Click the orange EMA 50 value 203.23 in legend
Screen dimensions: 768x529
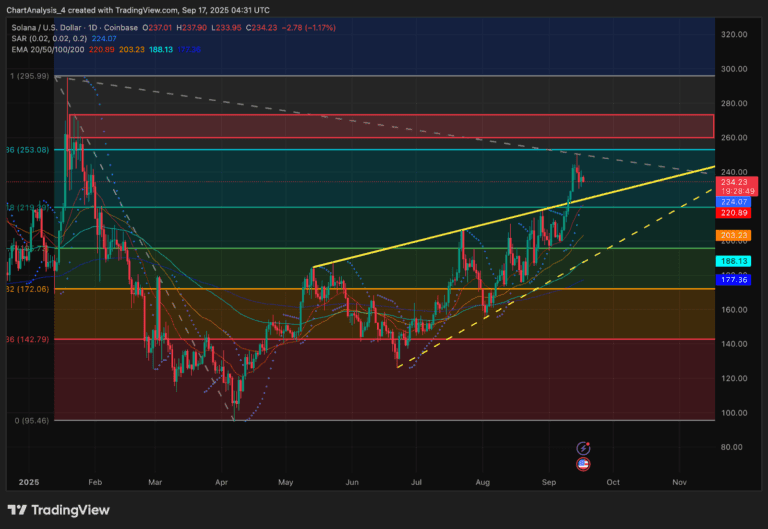pos(132,49)
